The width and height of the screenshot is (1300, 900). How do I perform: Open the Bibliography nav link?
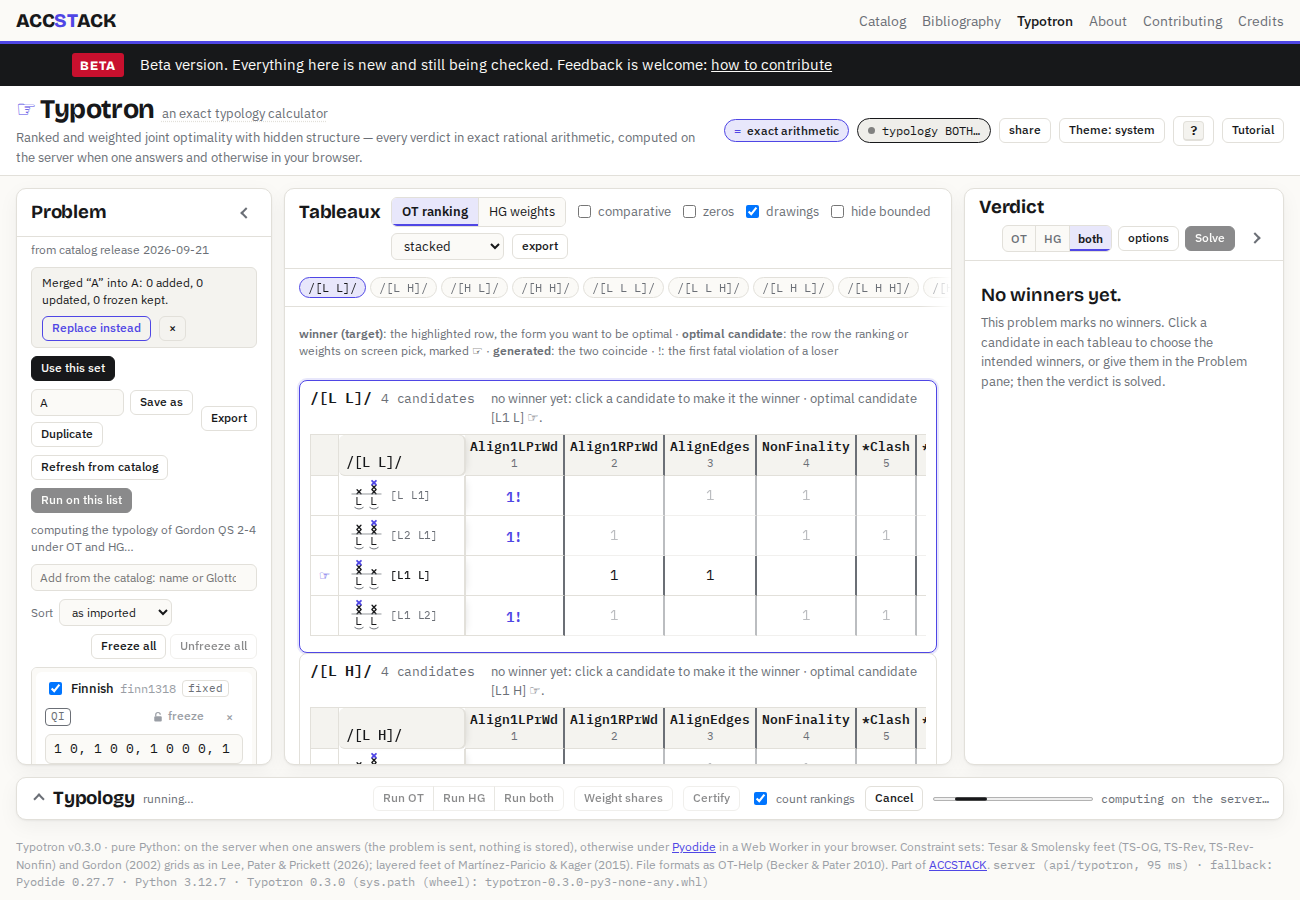tap(961, 21)
